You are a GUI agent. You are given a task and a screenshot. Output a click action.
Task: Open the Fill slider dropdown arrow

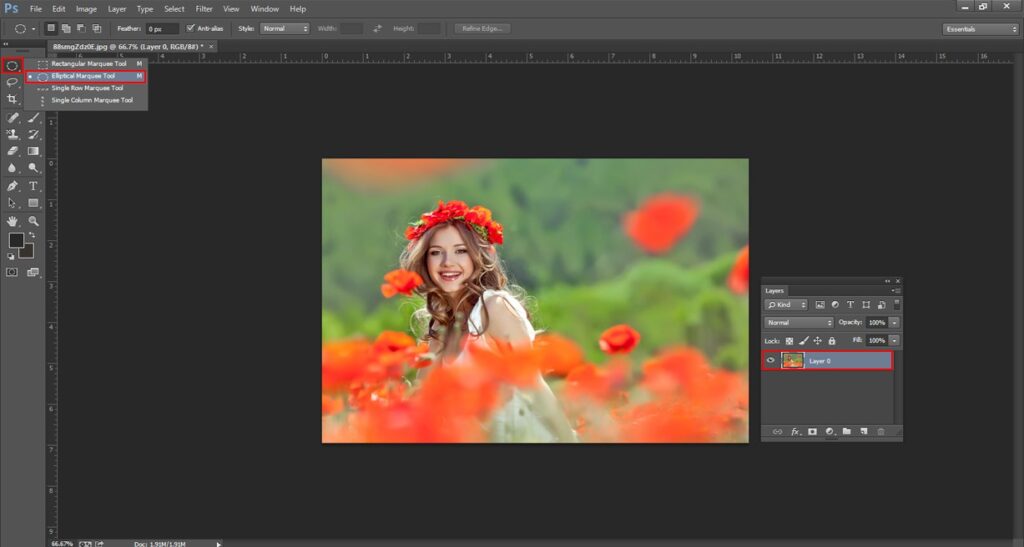click(x=894, y=341)
